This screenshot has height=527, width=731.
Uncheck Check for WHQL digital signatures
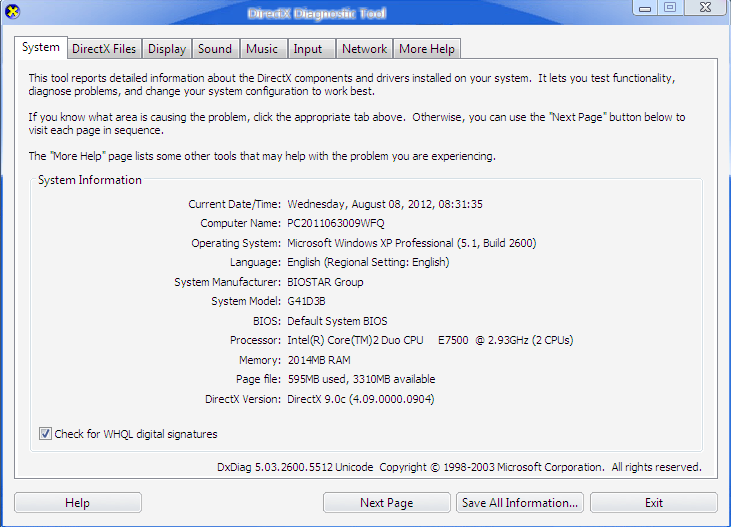point(45,434)
